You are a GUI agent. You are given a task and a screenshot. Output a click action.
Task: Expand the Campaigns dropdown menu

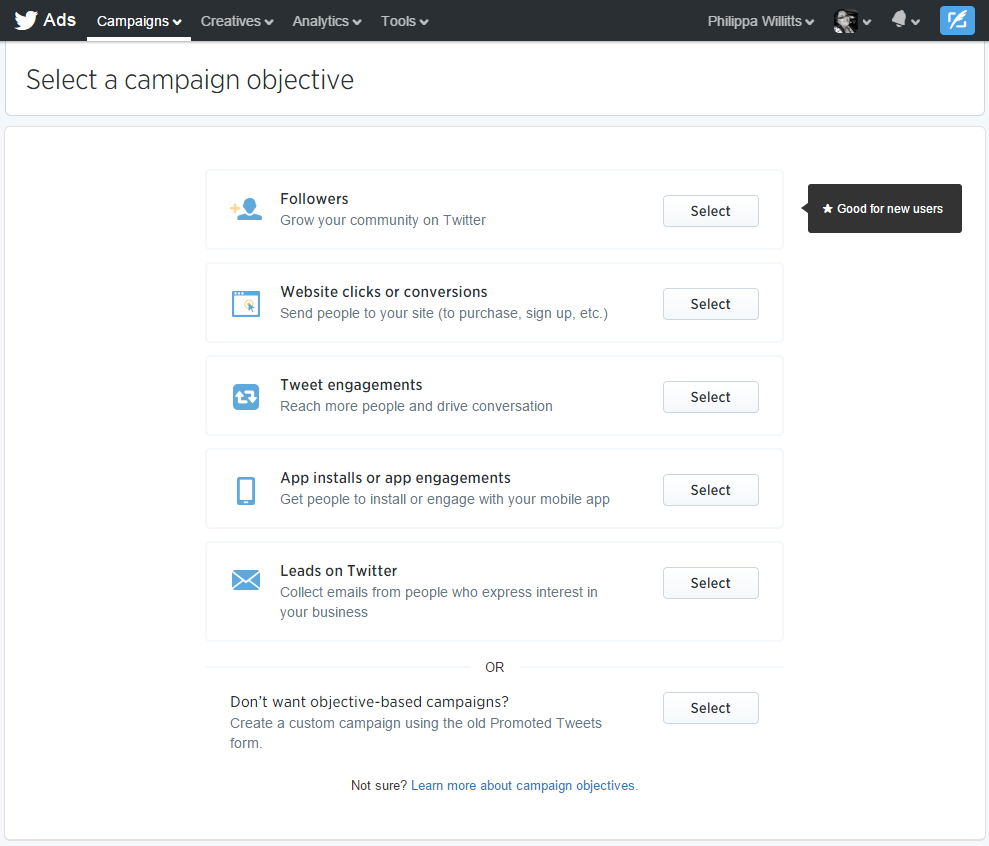click(x=139, y=21)
